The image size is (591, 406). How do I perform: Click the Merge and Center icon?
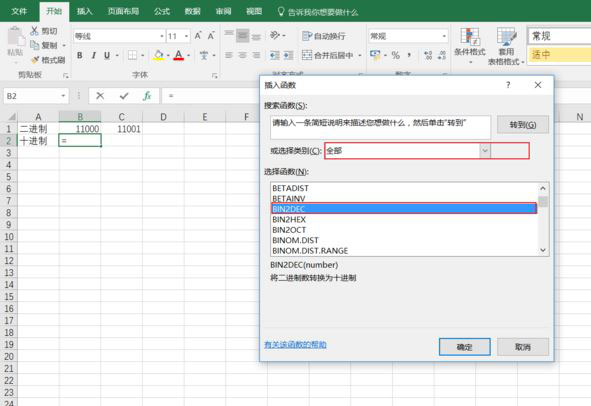[307, 55]
